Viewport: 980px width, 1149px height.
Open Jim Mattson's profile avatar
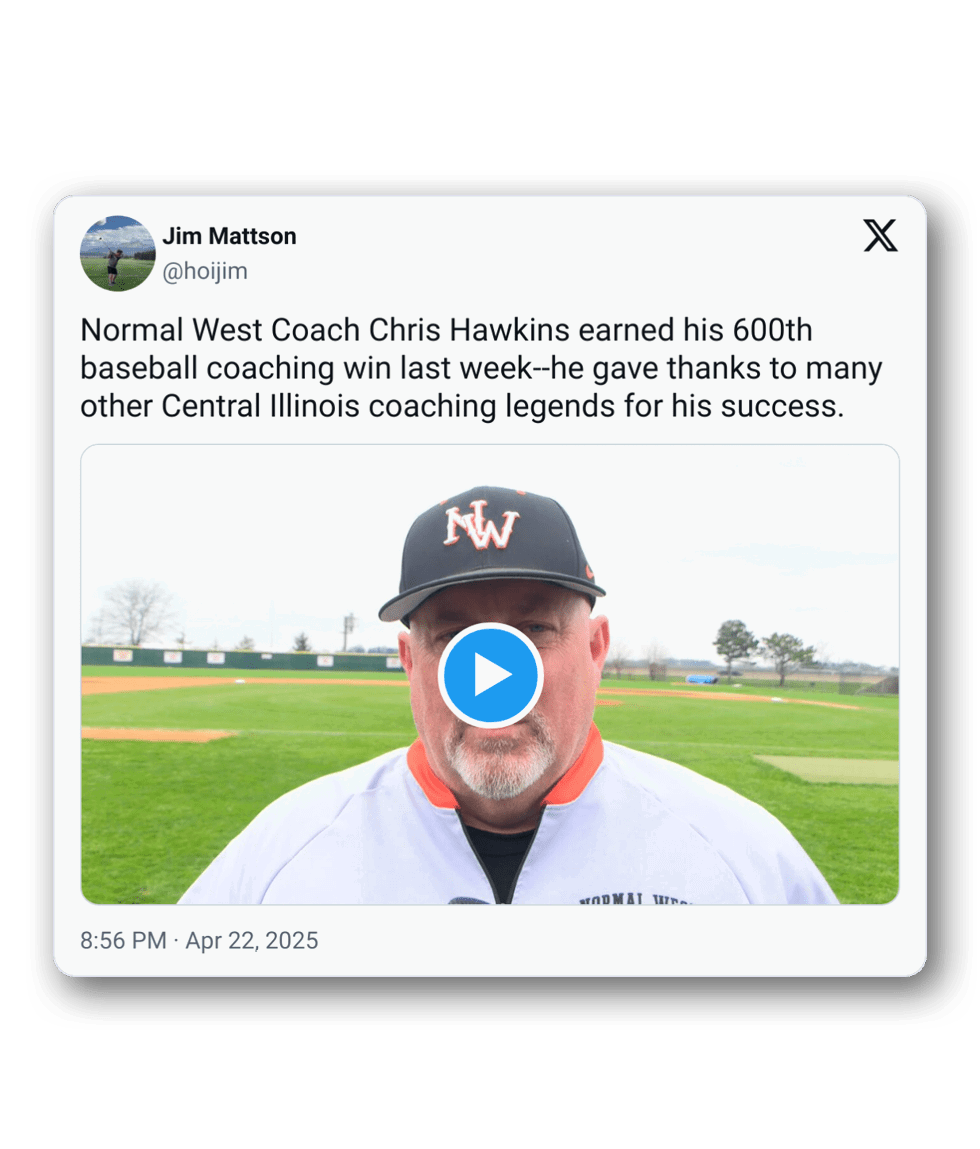click(x=117, y=253)
